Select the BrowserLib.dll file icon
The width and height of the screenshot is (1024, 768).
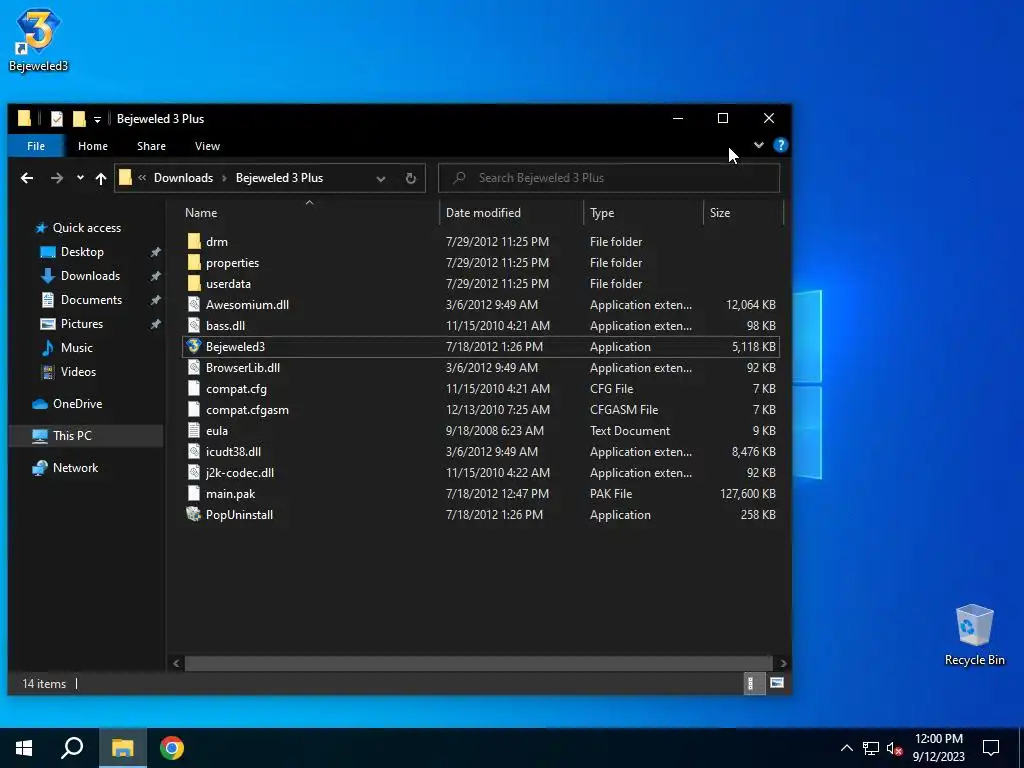coord(194,368)
